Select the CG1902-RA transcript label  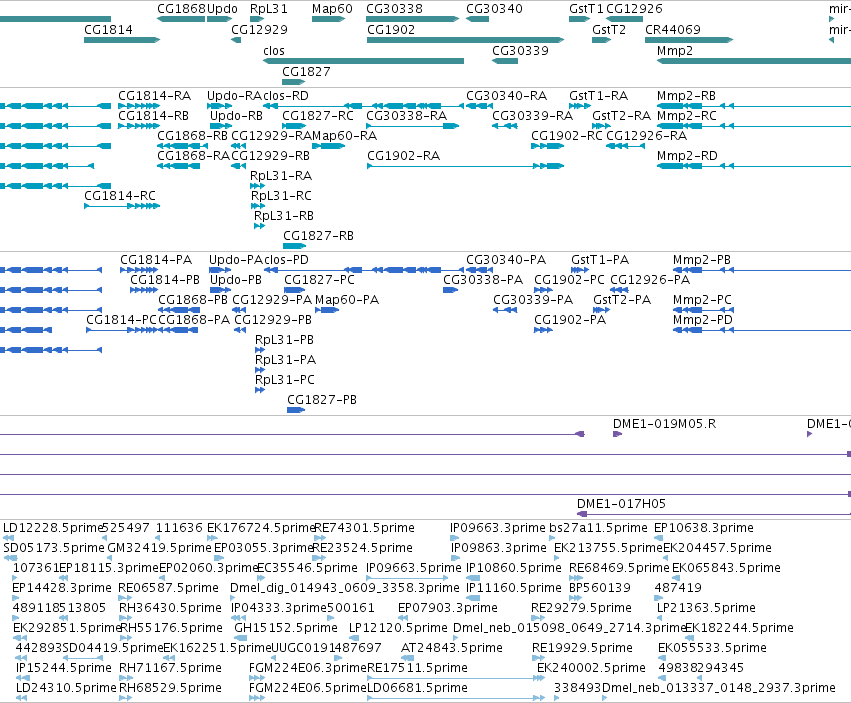click(403, 156)
